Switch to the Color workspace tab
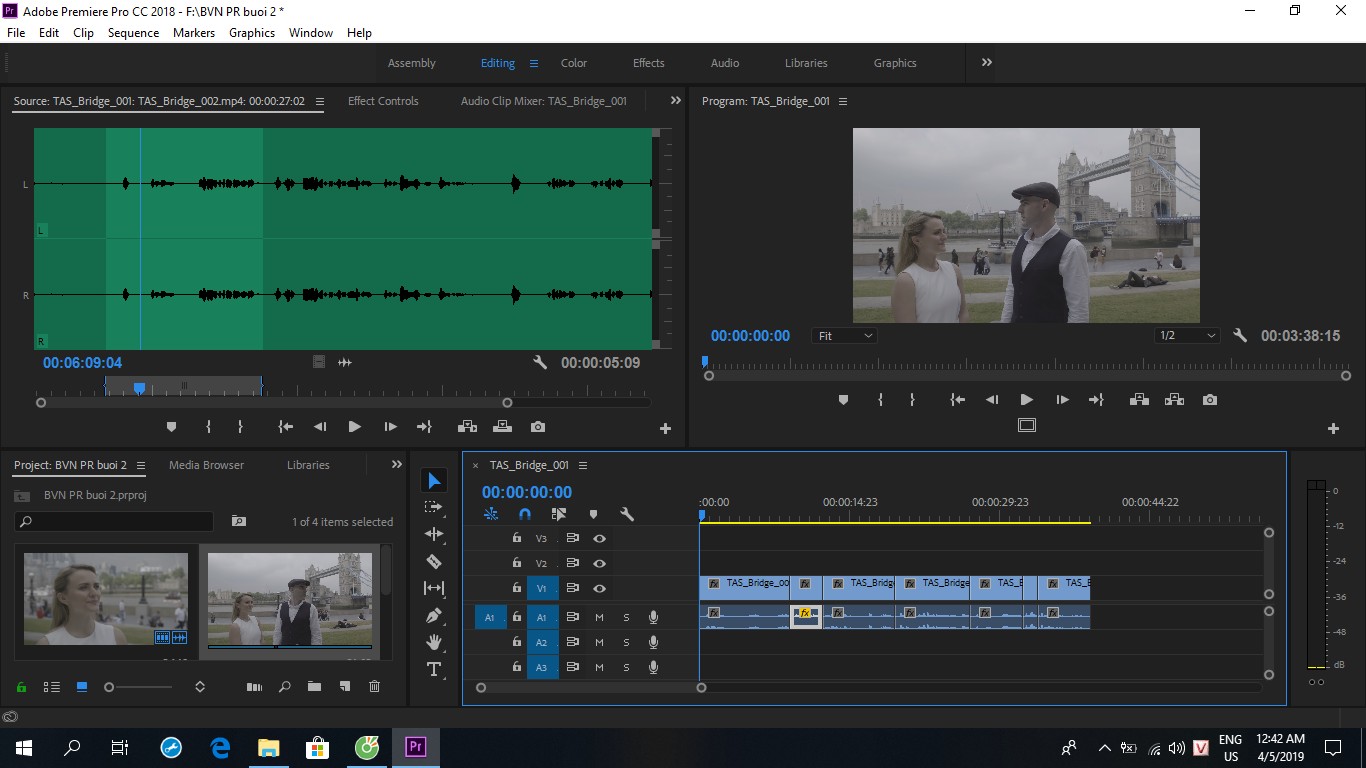 (574, 63)
